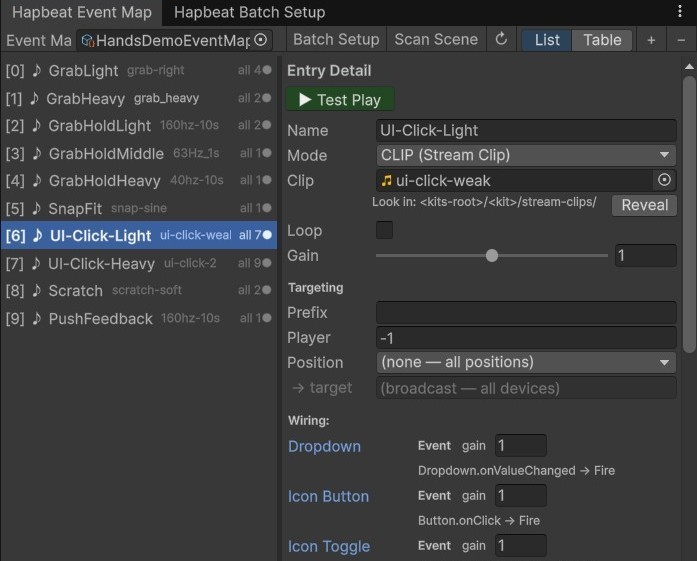Click the HandsDemoEventMap asset field

(x=174, y=40)
